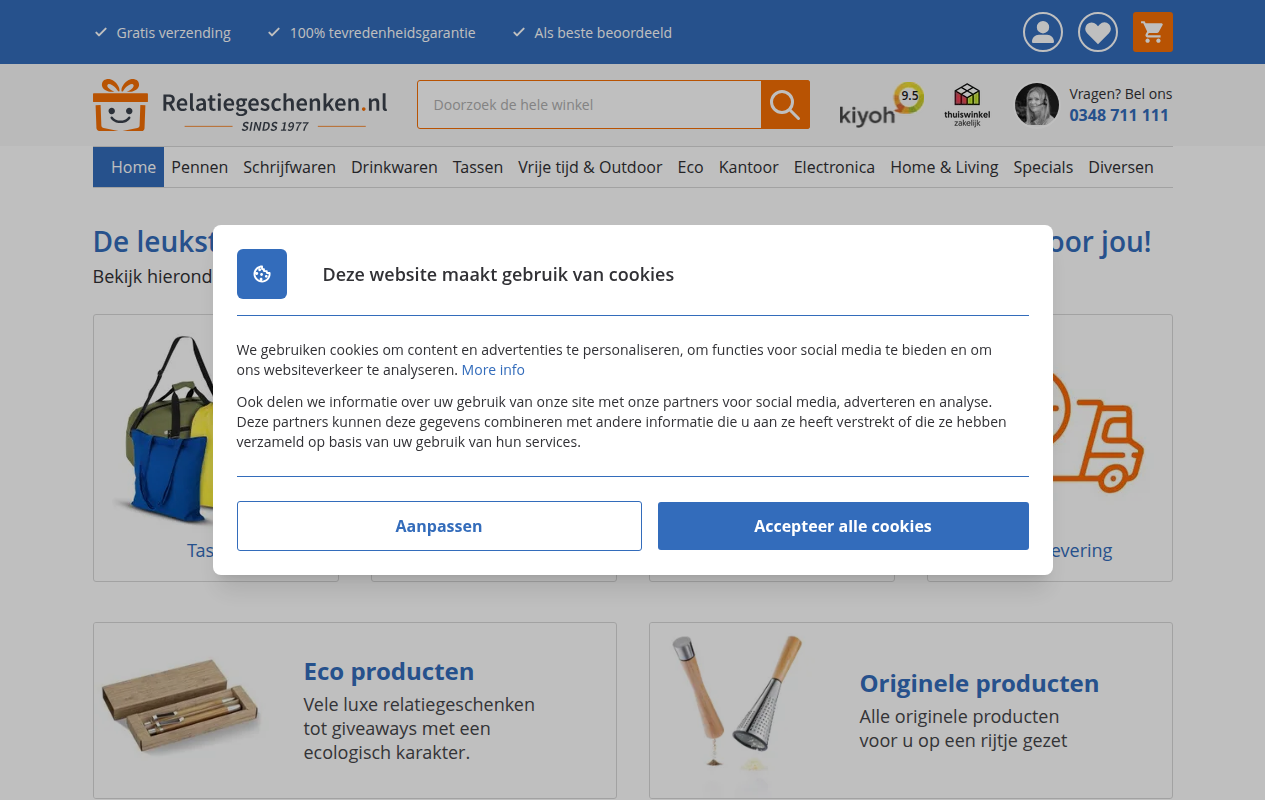1280x800 pixels.
Task: Click the 'Gratis verzending' text
Action: coord(173,33)
